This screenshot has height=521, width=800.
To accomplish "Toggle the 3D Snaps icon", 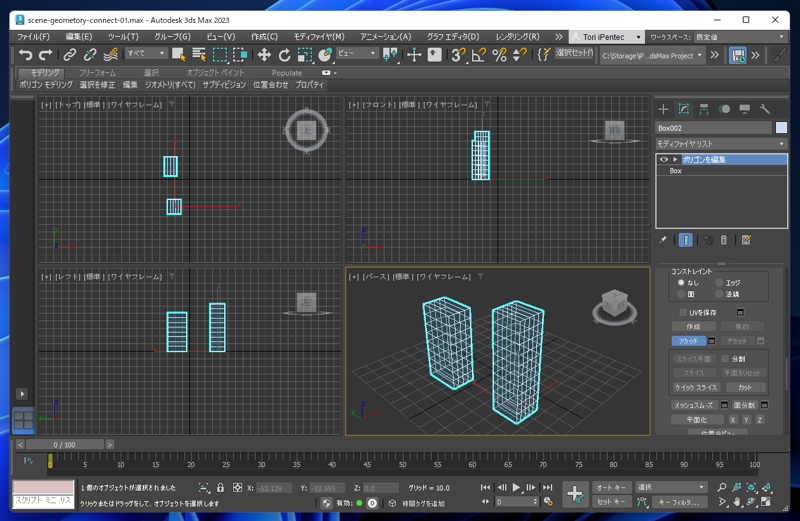I will (x=458, y=54).
